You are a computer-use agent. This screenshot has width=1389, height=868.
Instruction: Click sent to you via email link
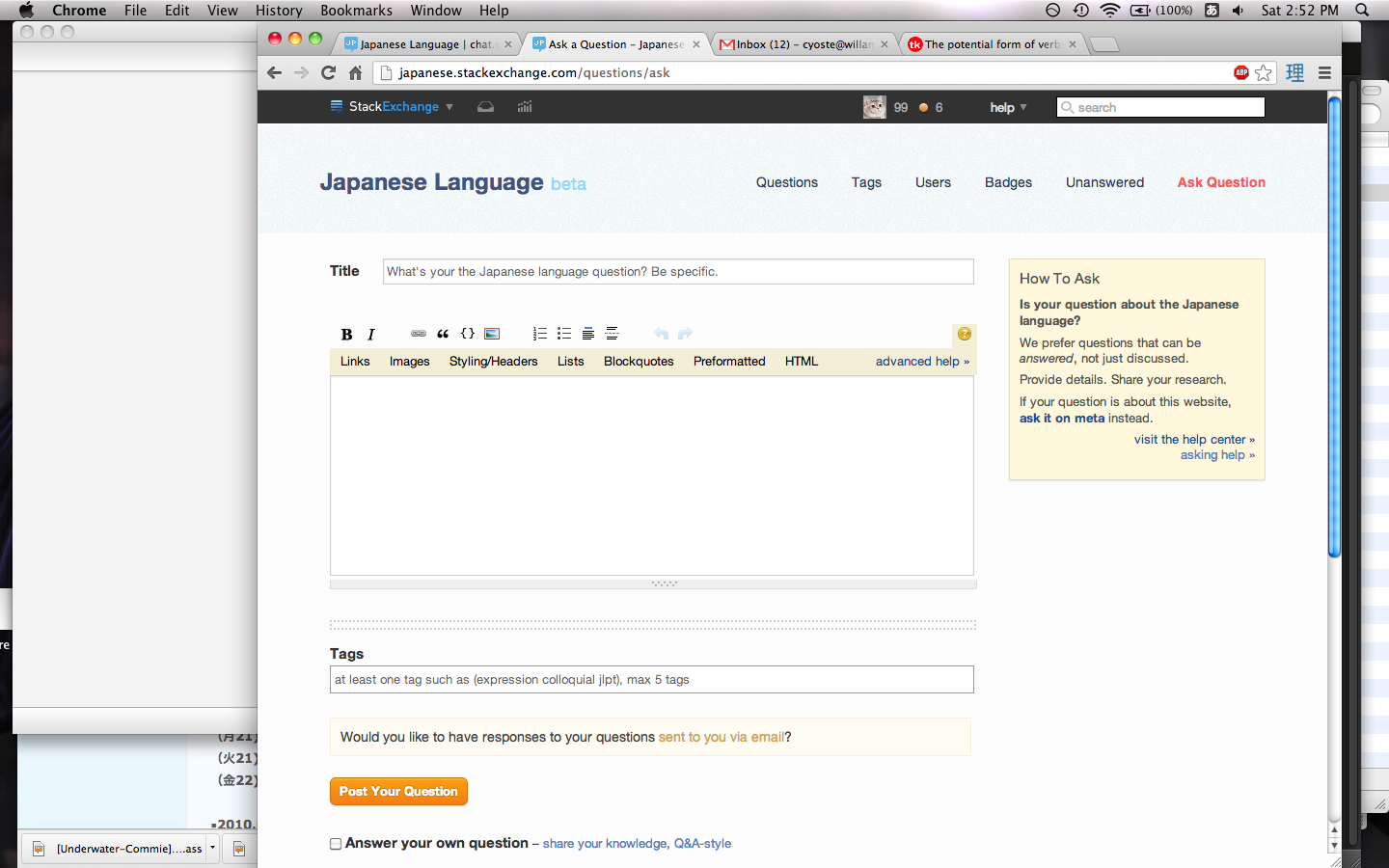point(722,737)
